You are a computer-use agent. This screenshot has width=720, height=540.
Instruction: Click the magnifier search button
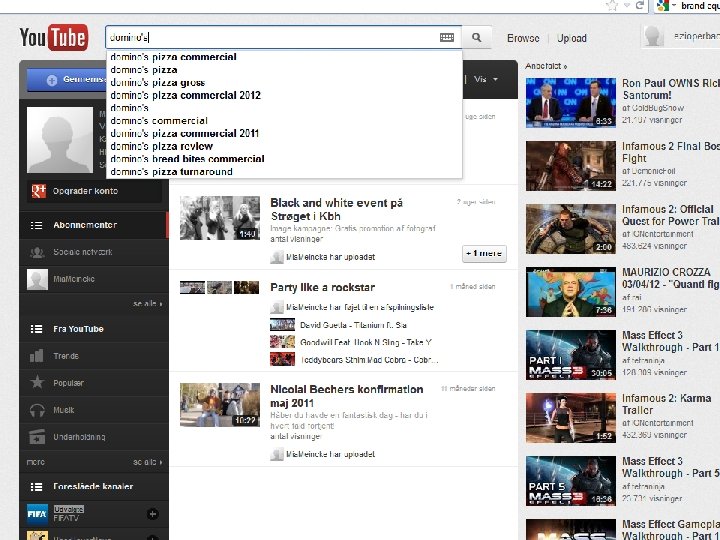477,38
